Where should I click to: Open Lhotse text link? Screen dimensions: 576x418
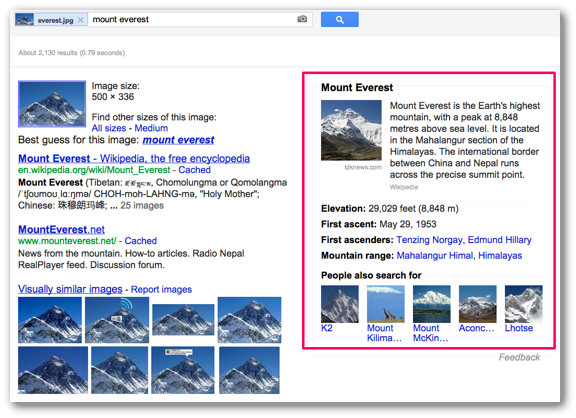click(519, 328)
